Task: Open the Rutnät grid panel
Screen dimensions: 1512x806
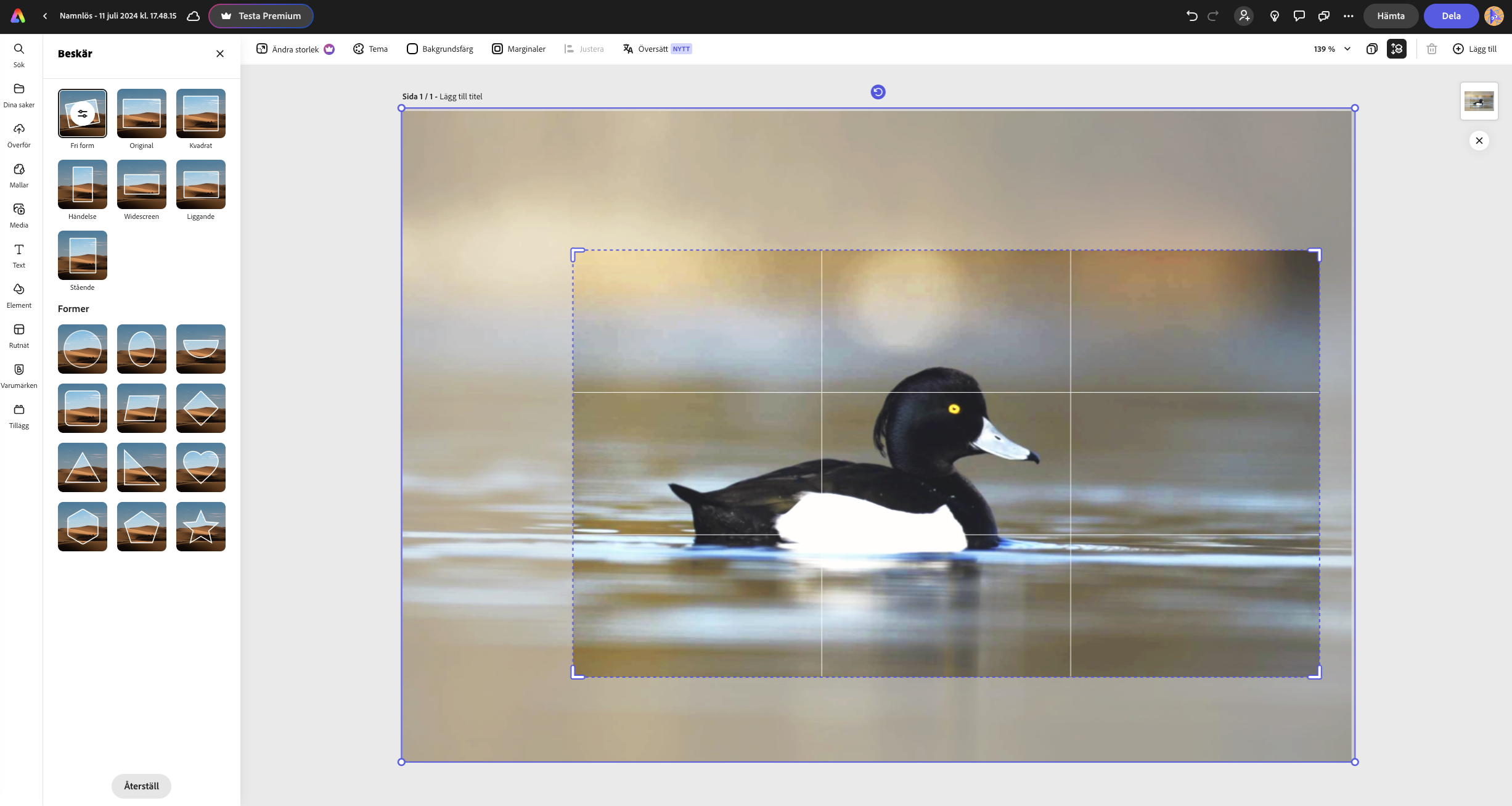Action: point(18,335)
